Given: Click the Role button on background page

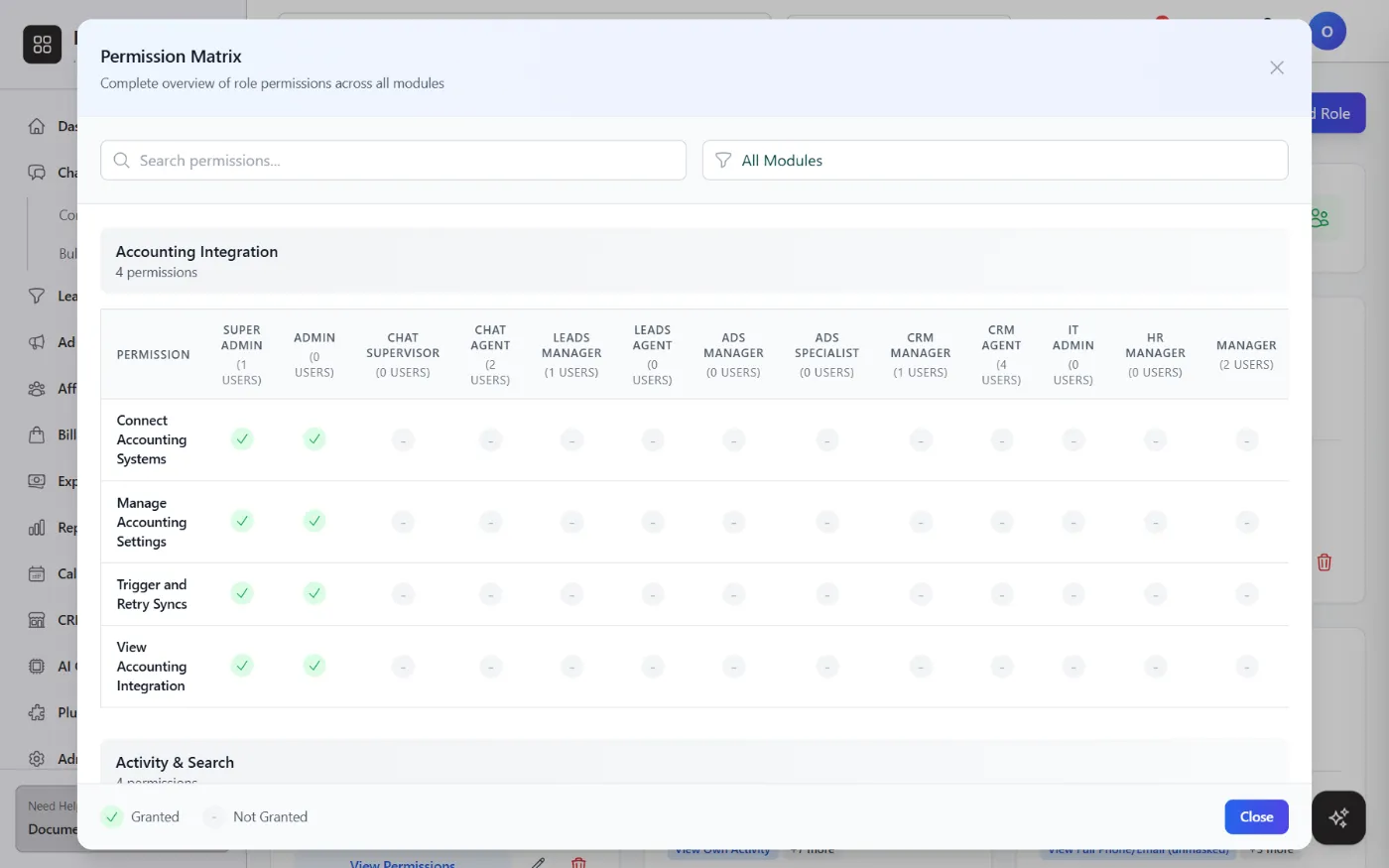Looking at the screenshot, I should pyautogui.click(x=1338, y=113).
